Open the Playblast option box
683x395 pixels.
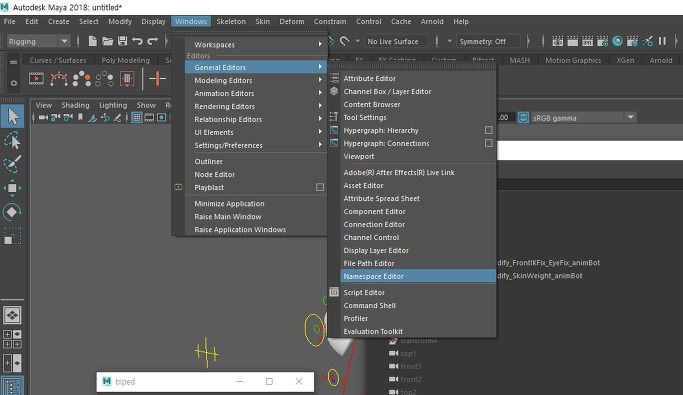coord(320,187)
